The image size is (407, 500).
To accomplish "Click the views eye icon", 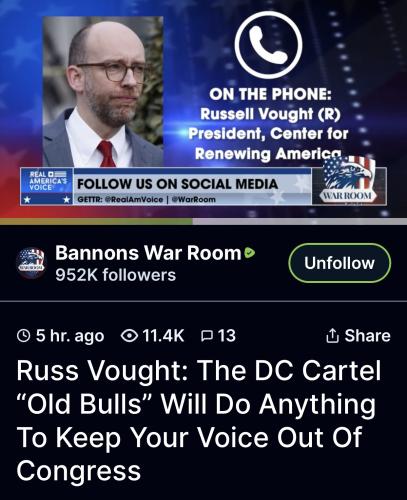I will coord(129,336).
